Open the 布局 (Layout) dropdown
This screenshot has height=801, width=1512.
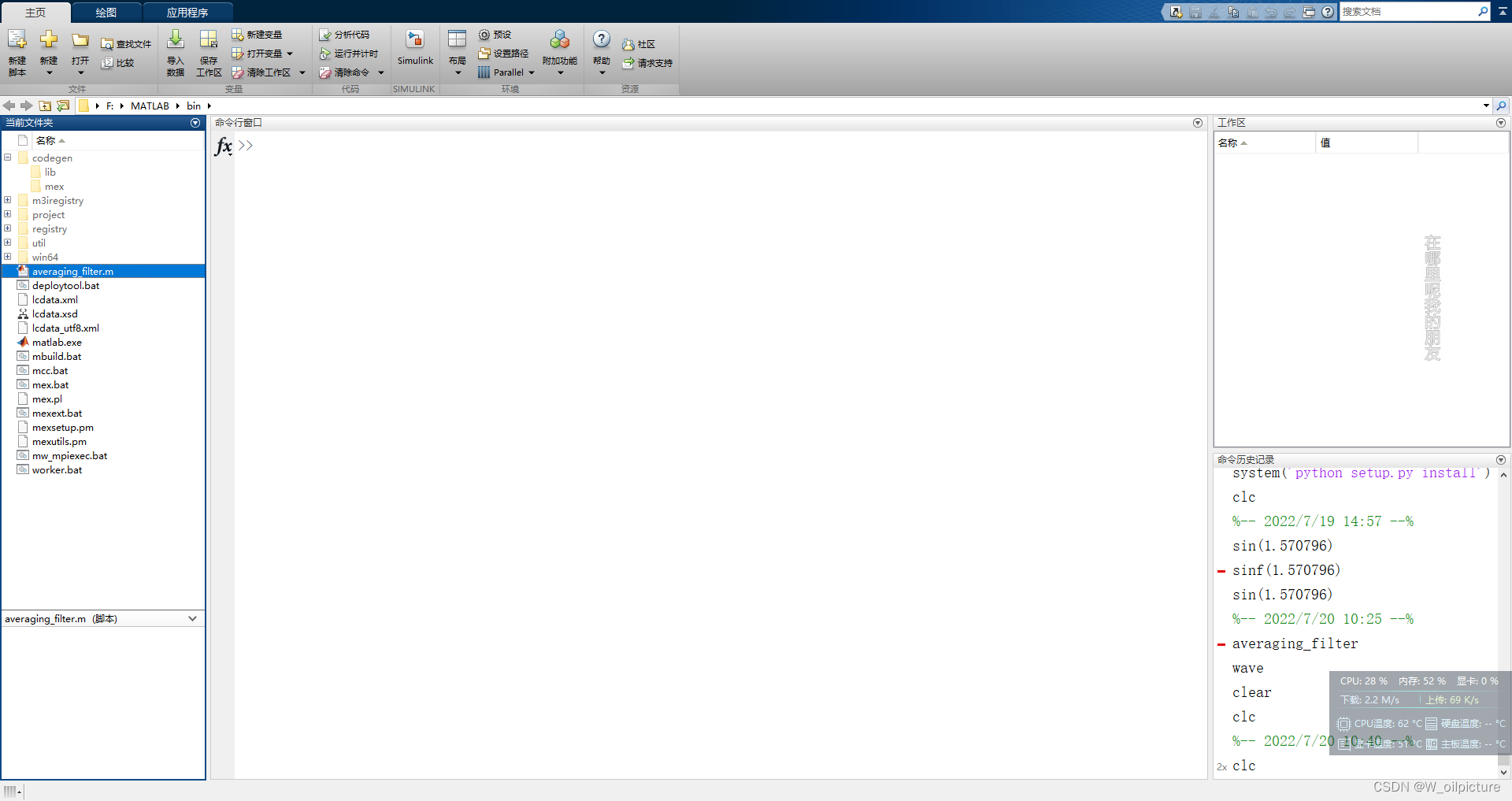[x=458, y=73]
